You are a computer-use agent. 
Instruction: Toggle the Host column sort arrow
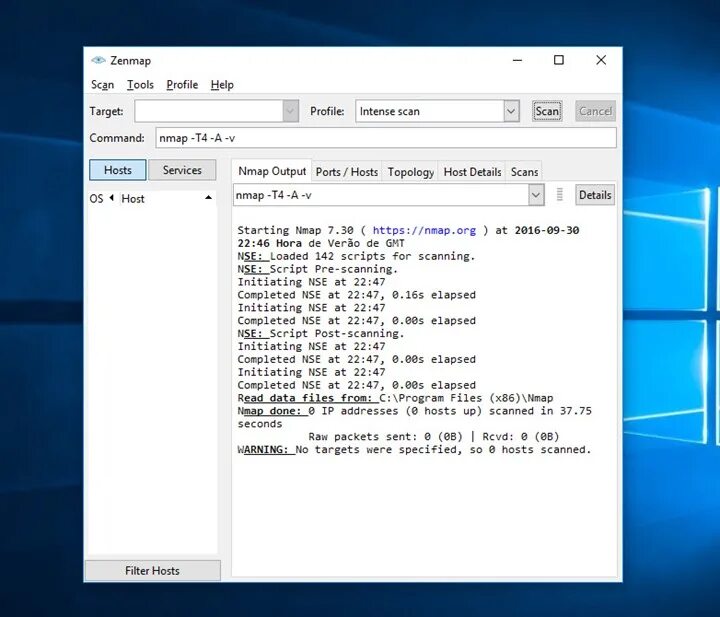pos(208,198)
